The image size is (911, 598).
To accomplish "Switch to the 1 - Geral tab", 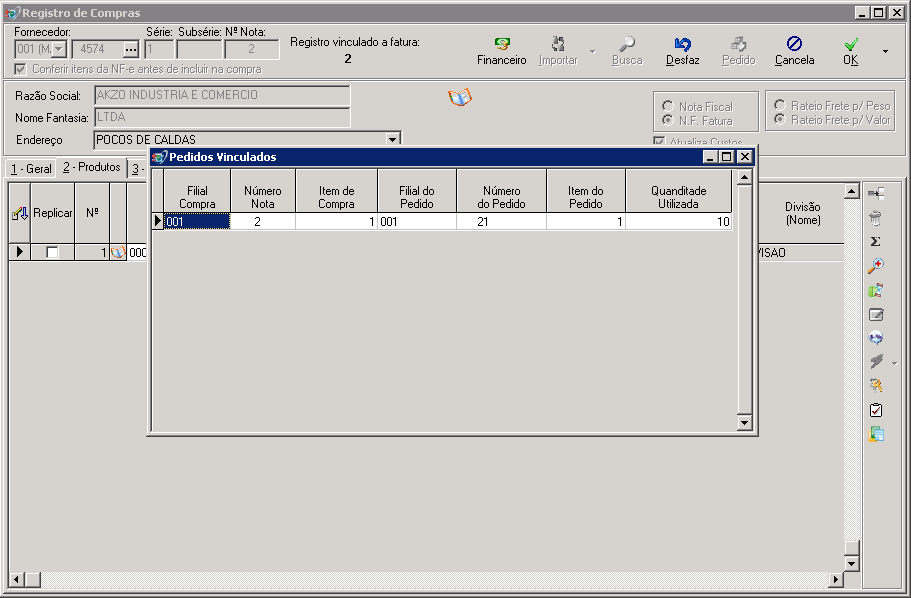I will point(31,169).
